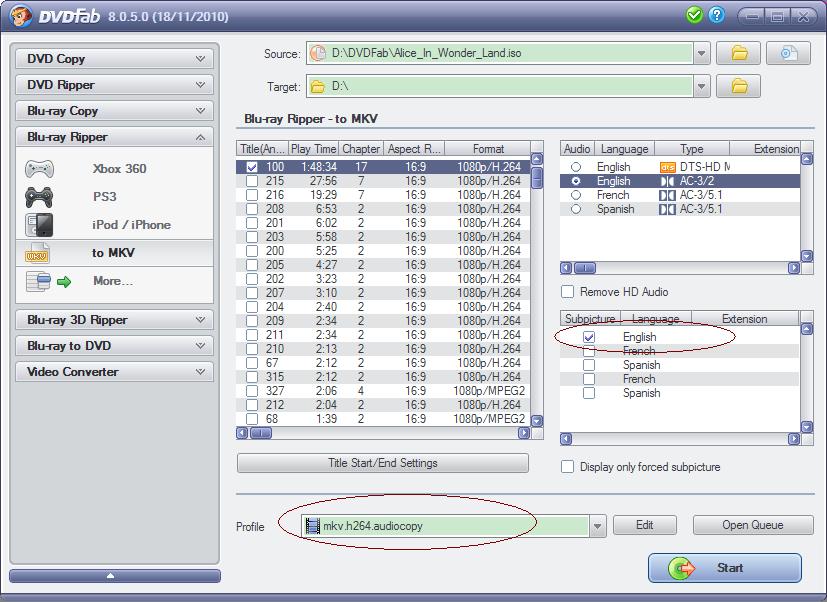Screen dimensions: 827x602
Task: Enable Remove HD Audio checkbox
Action: (x=568, y=292)
